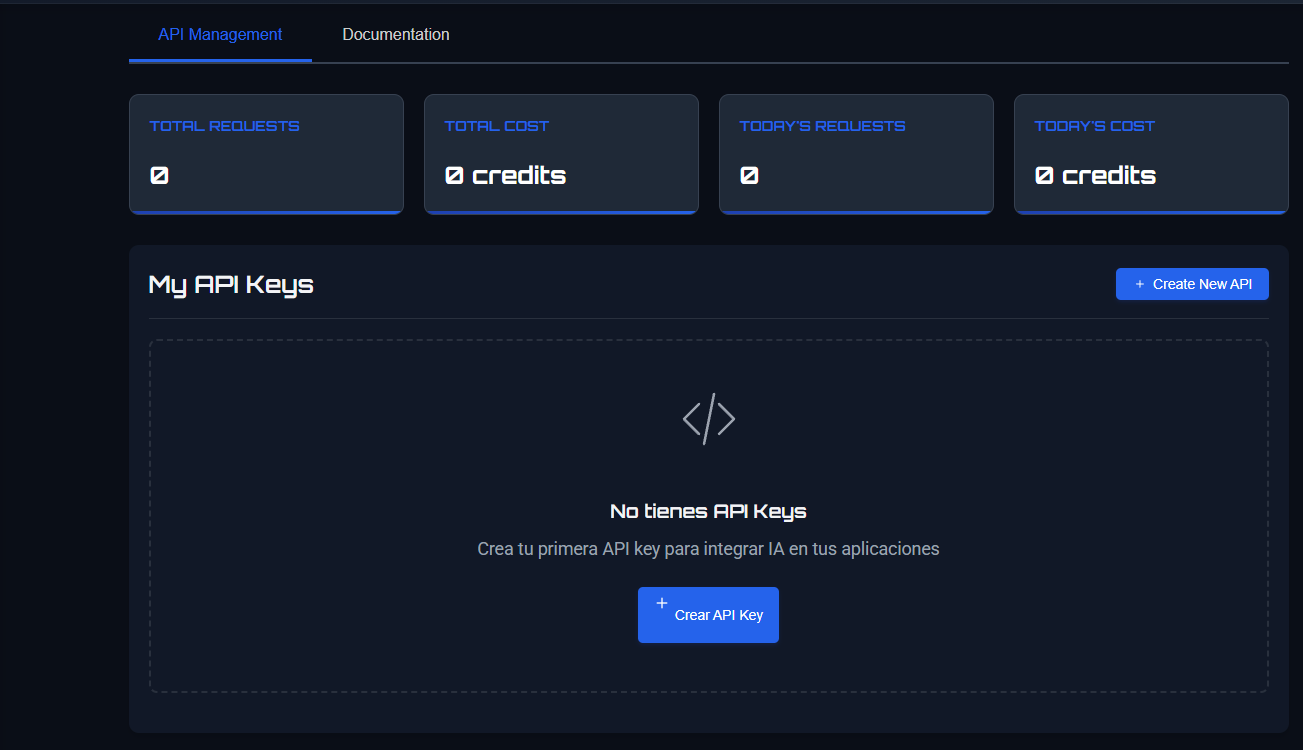Select the Total Cost credits card
The image size is (1303, 750).
pyautogui.click(x=561, y=153)
